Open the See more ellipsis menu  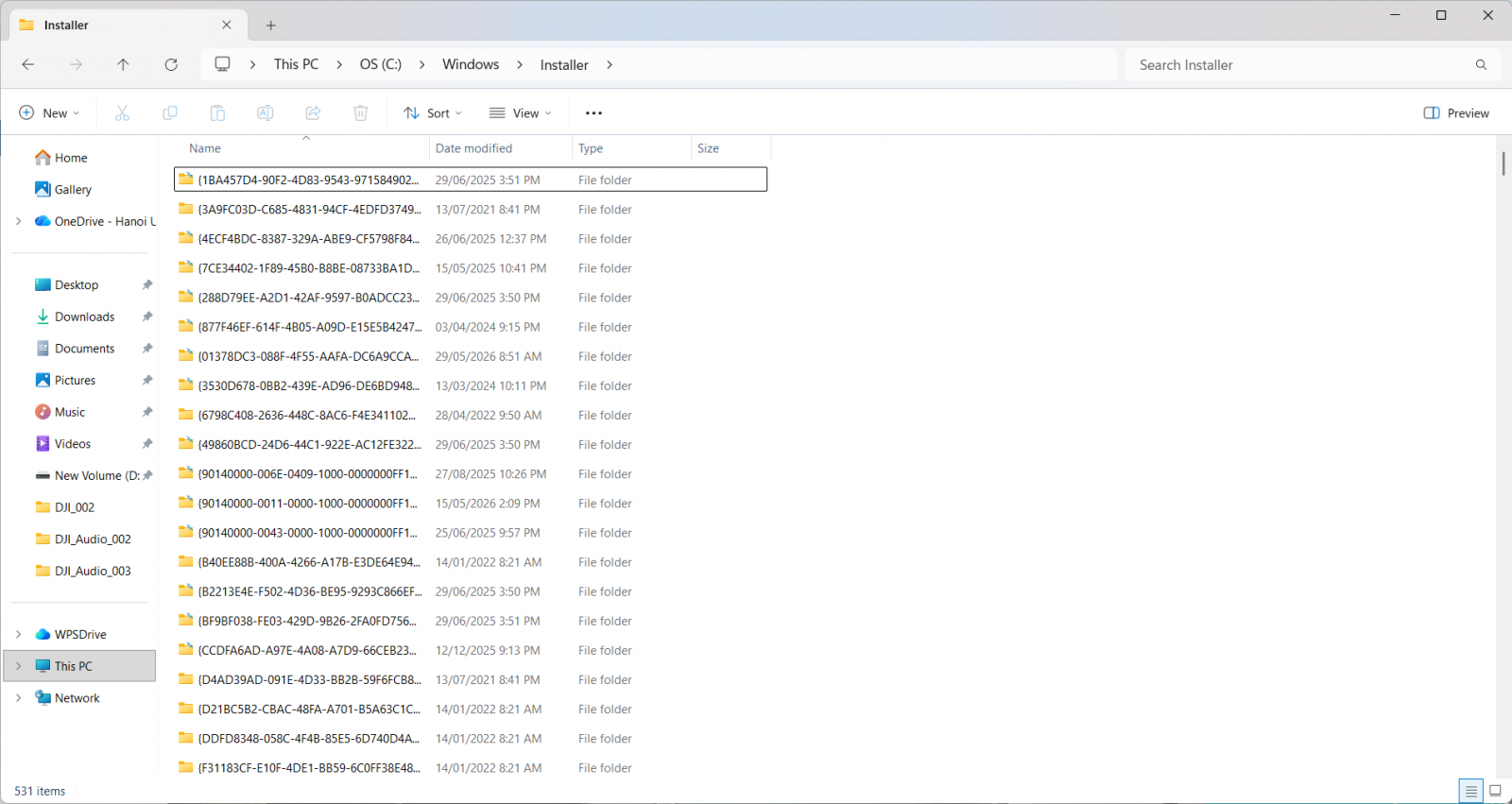(593, 113)
